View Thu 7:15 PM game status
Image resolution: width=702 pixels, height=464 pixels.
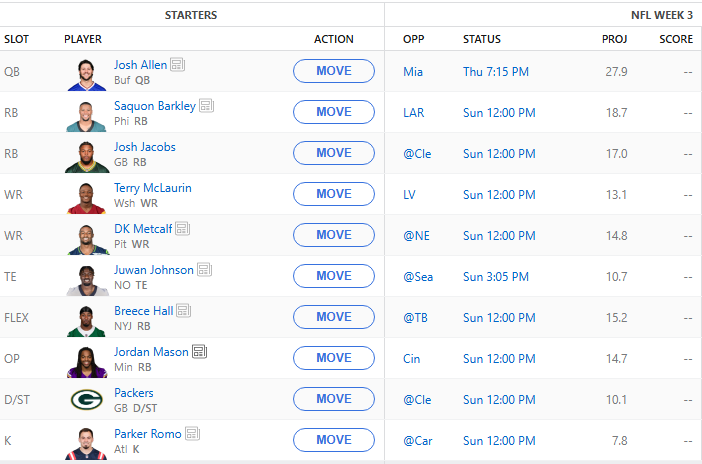[496, 72]
